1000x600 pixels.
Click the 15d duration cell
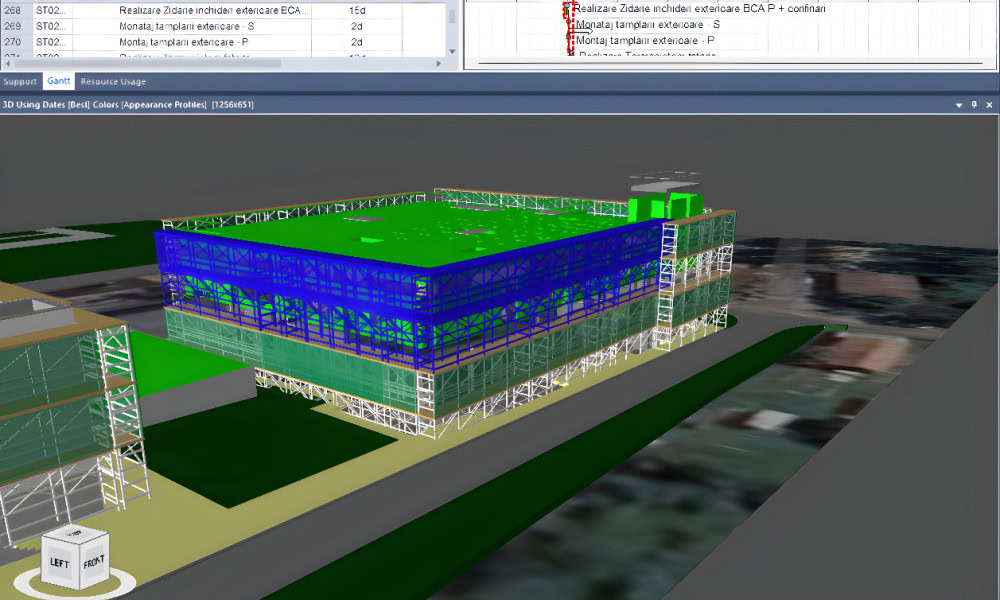[357, 10]
